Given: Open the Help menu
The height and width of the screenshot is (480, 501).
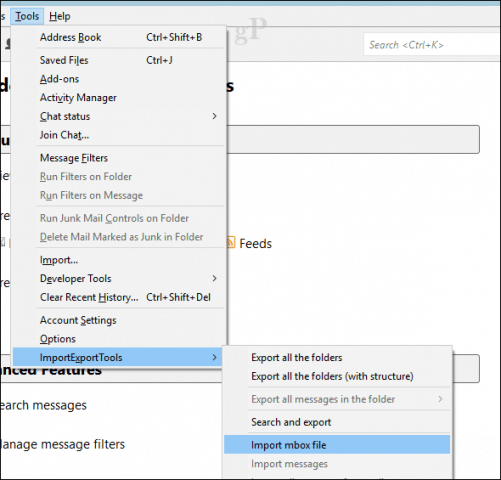Looking at the screenshot, I should click(60, 16).
